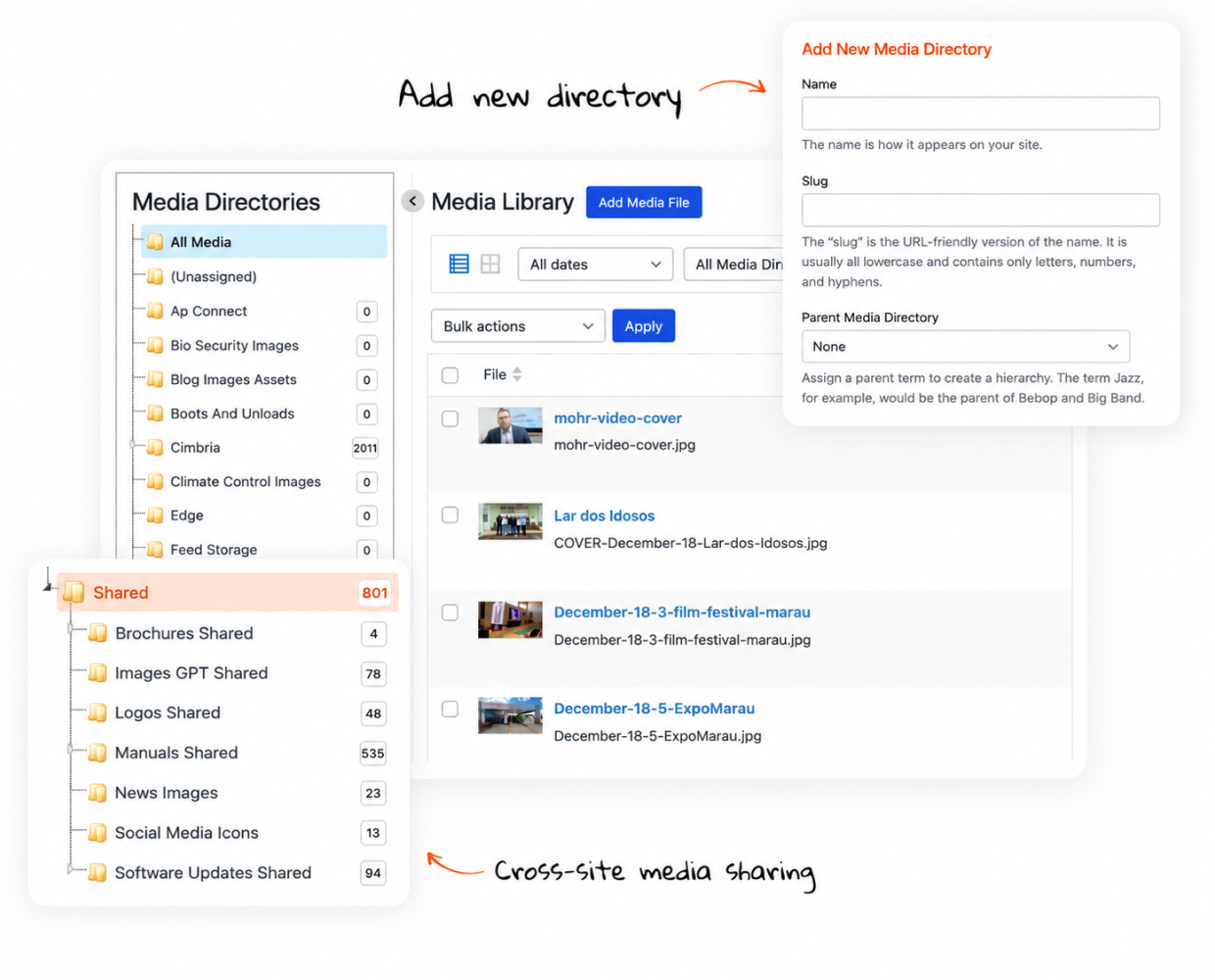Image resolution: width=1215 pixels, height=980 pixels.
Task: Click the Add Media File button
Action: coord(644,202)
